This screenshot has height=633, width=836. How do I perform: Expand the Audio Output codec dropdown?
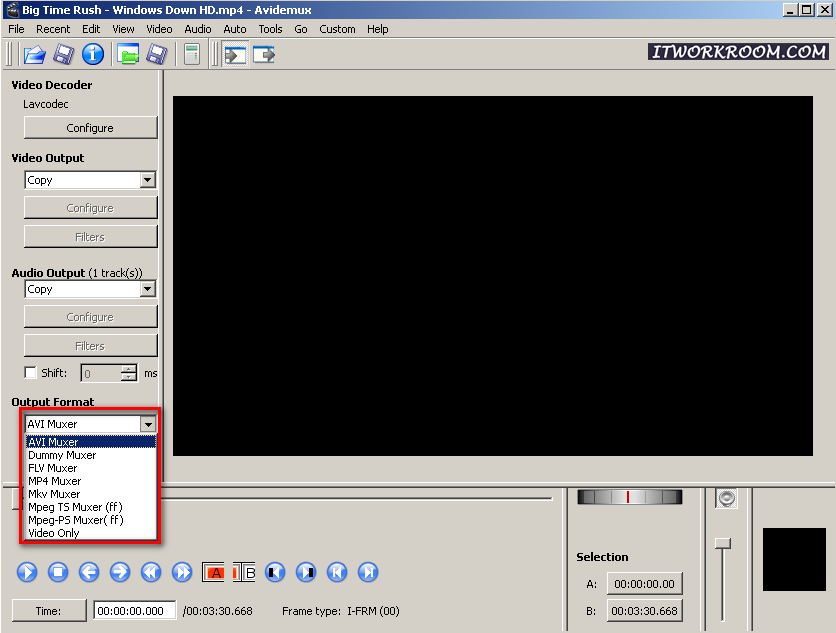[148, 289]
